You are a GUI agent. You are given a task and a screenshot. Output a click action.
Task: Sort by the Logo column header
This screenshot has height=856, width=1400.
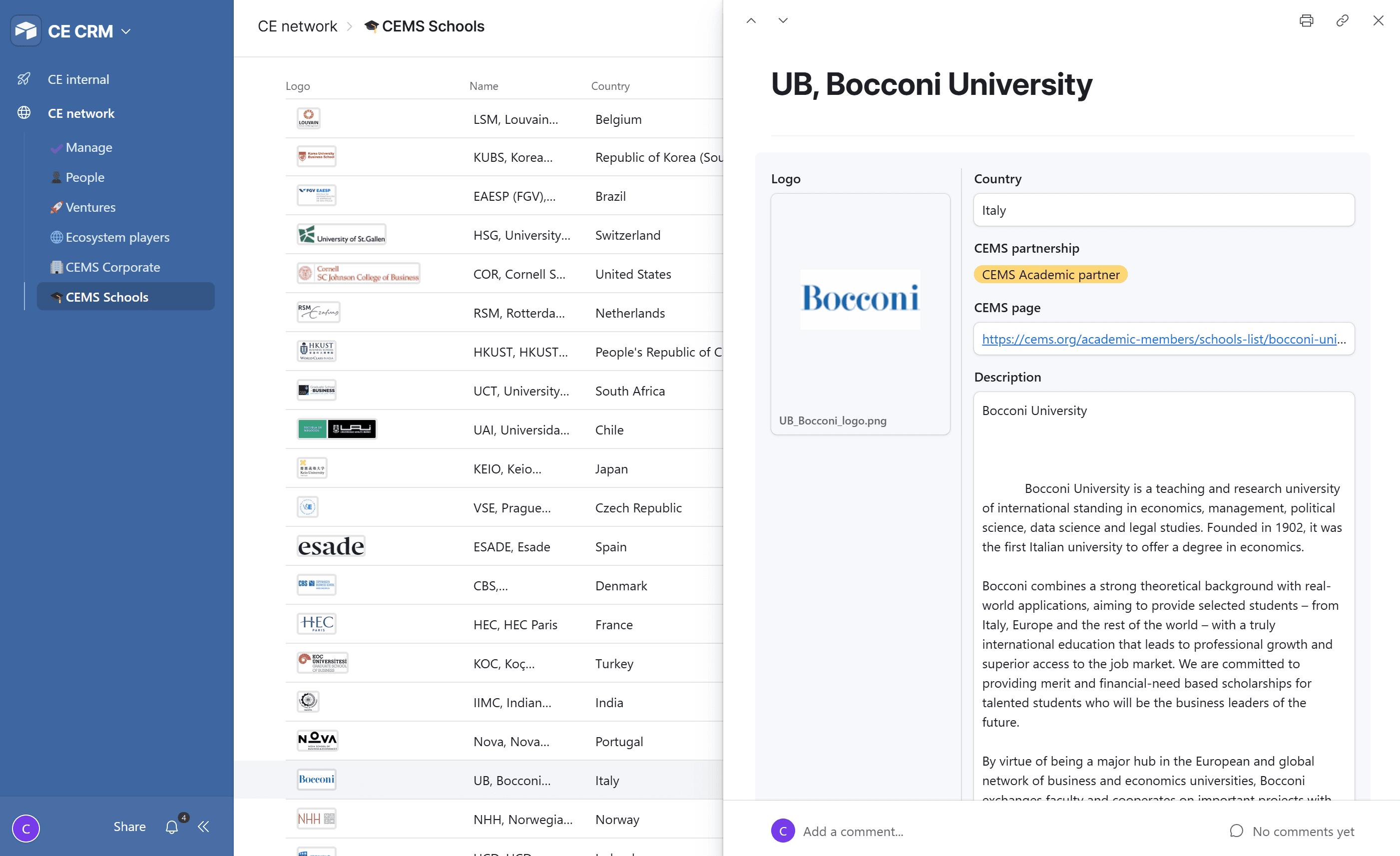(298, 86)
